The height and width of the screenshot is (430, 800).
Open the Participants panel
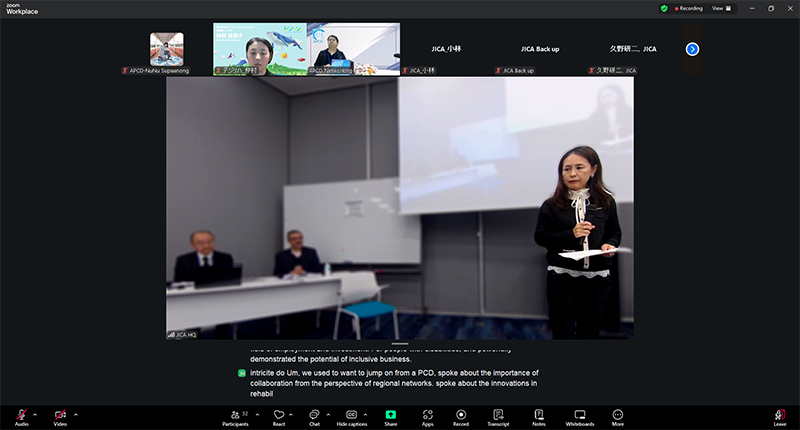coord(235,417)
